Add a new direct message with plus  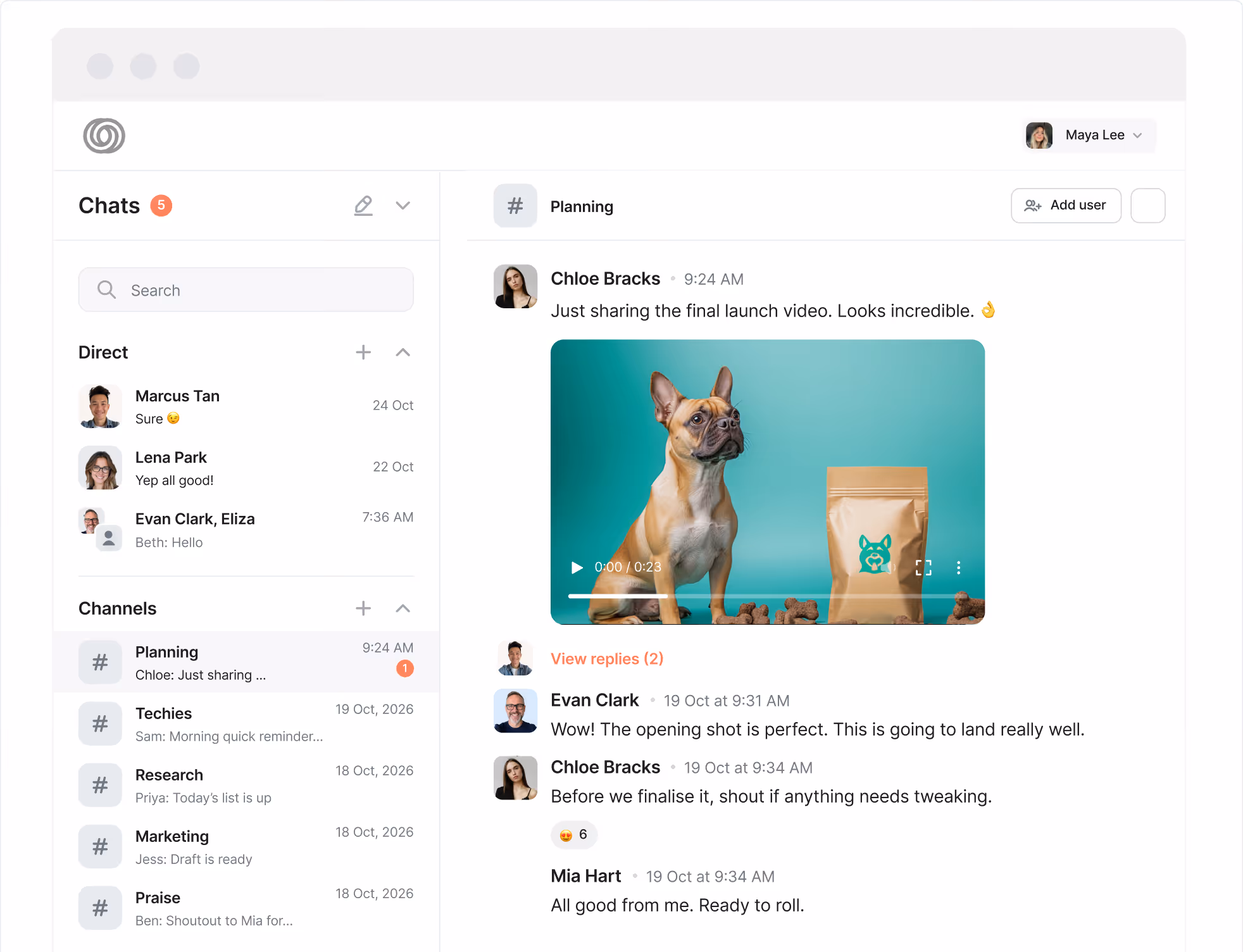(363, 353)
